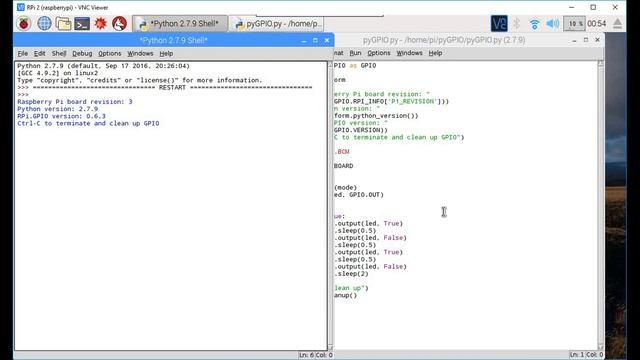Close the pyGPIO.py editor window
Image resolution: width=640 pixels, height=360 pixels.
pos(598,40)
